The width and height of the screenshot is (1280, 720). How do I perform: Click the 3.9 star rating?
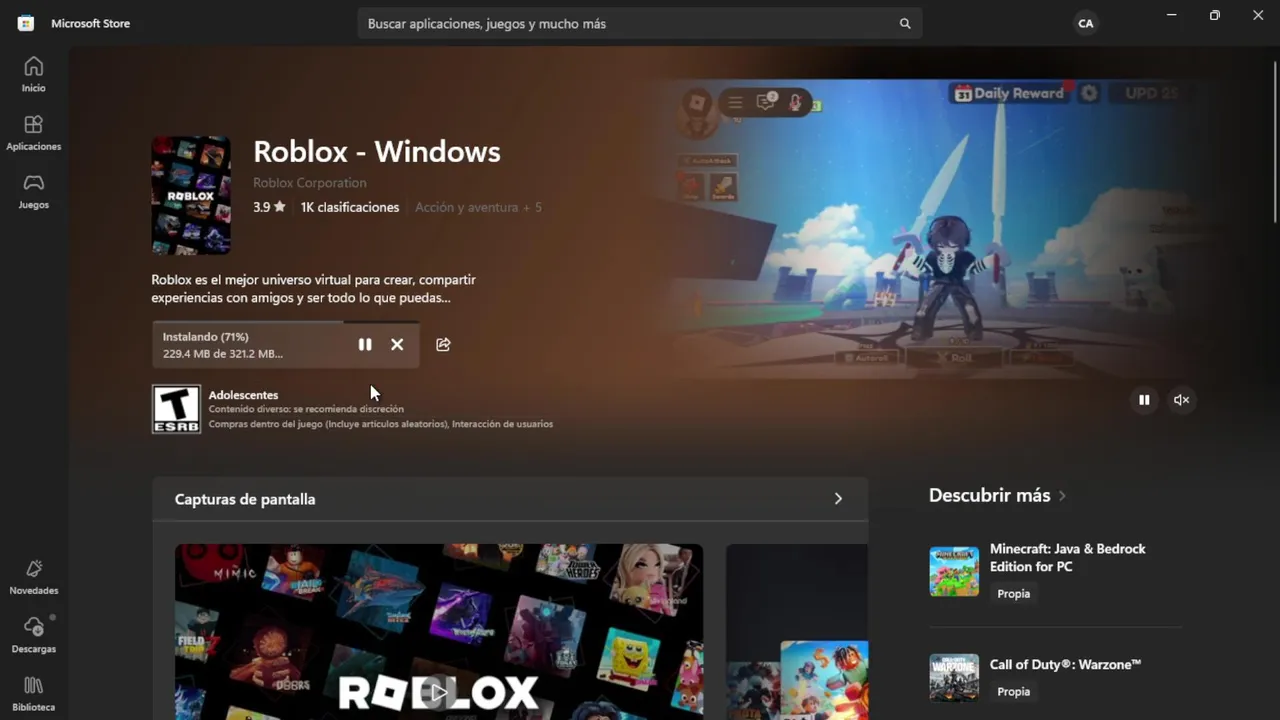(x=269, y=207)
